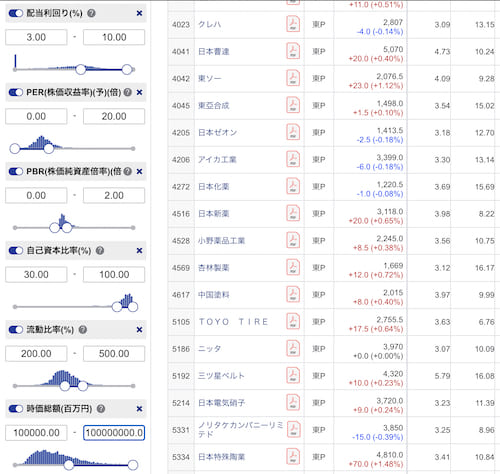Click help icon next to 時価総額(百万円)
Image resolution: width=500 pixels, height=474 pixels.
pos(101,409)
